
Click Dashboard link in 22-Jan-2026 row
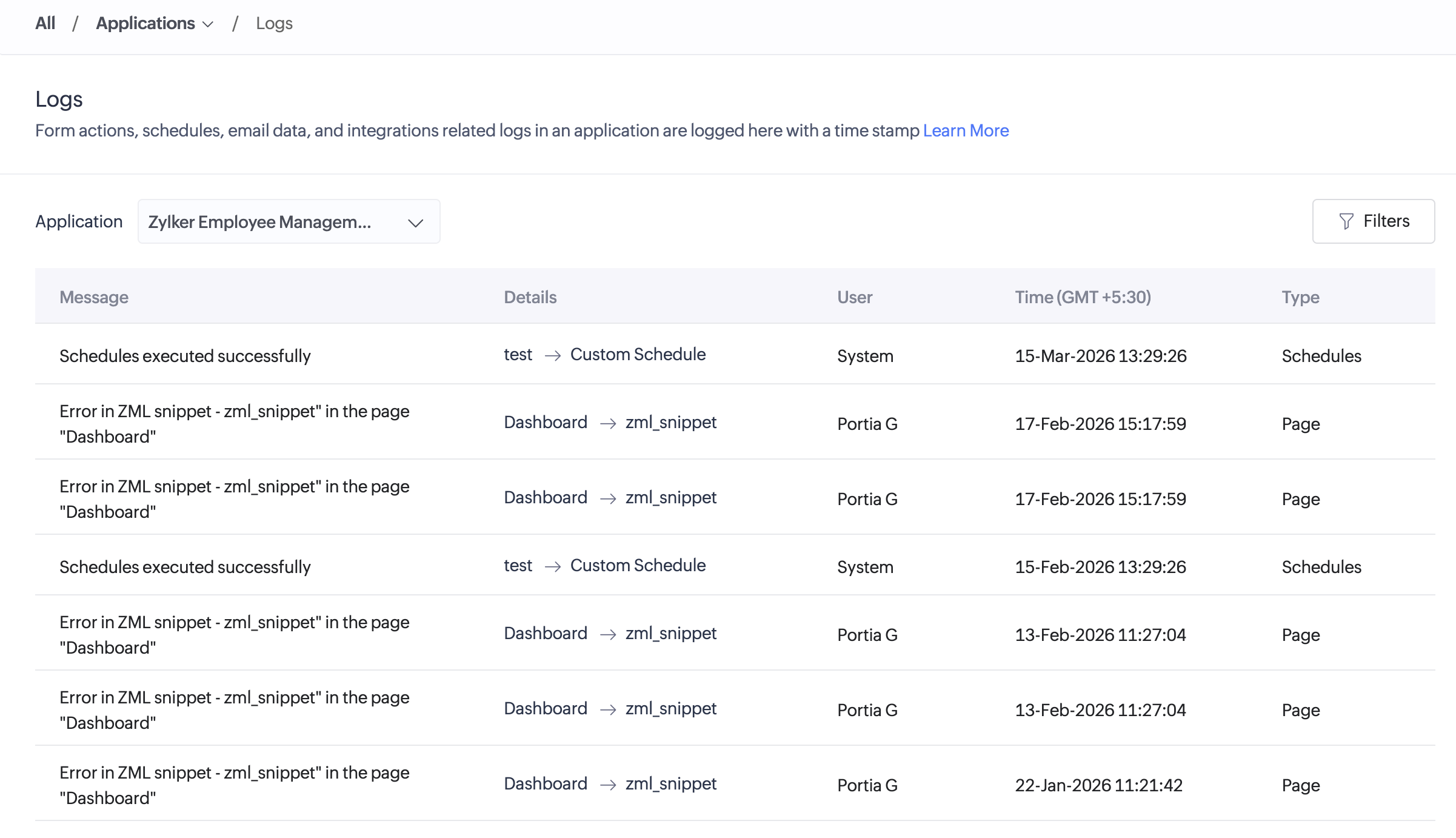546,783
